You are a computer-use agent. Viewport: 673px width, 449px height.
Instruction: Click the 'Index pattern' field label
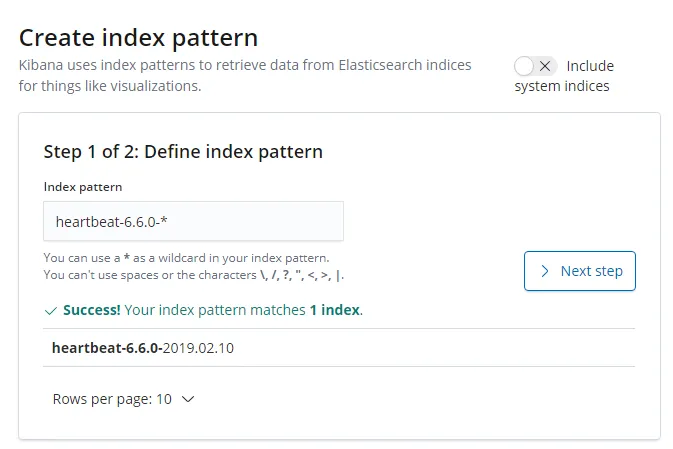tap(83, 187)
